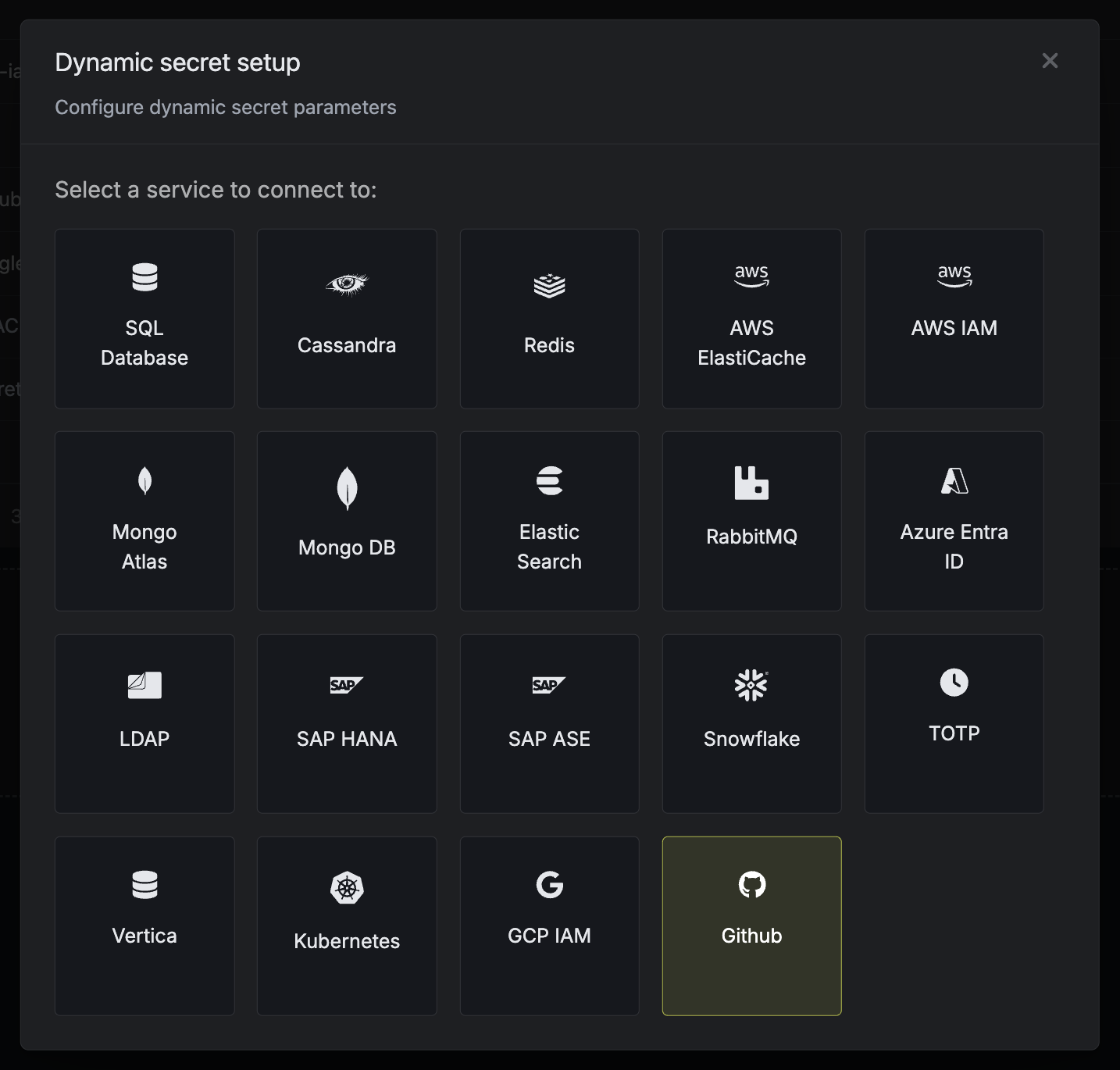
Task: Click the SAP logo above SAP HANA
Action: (x=347, y=685)
